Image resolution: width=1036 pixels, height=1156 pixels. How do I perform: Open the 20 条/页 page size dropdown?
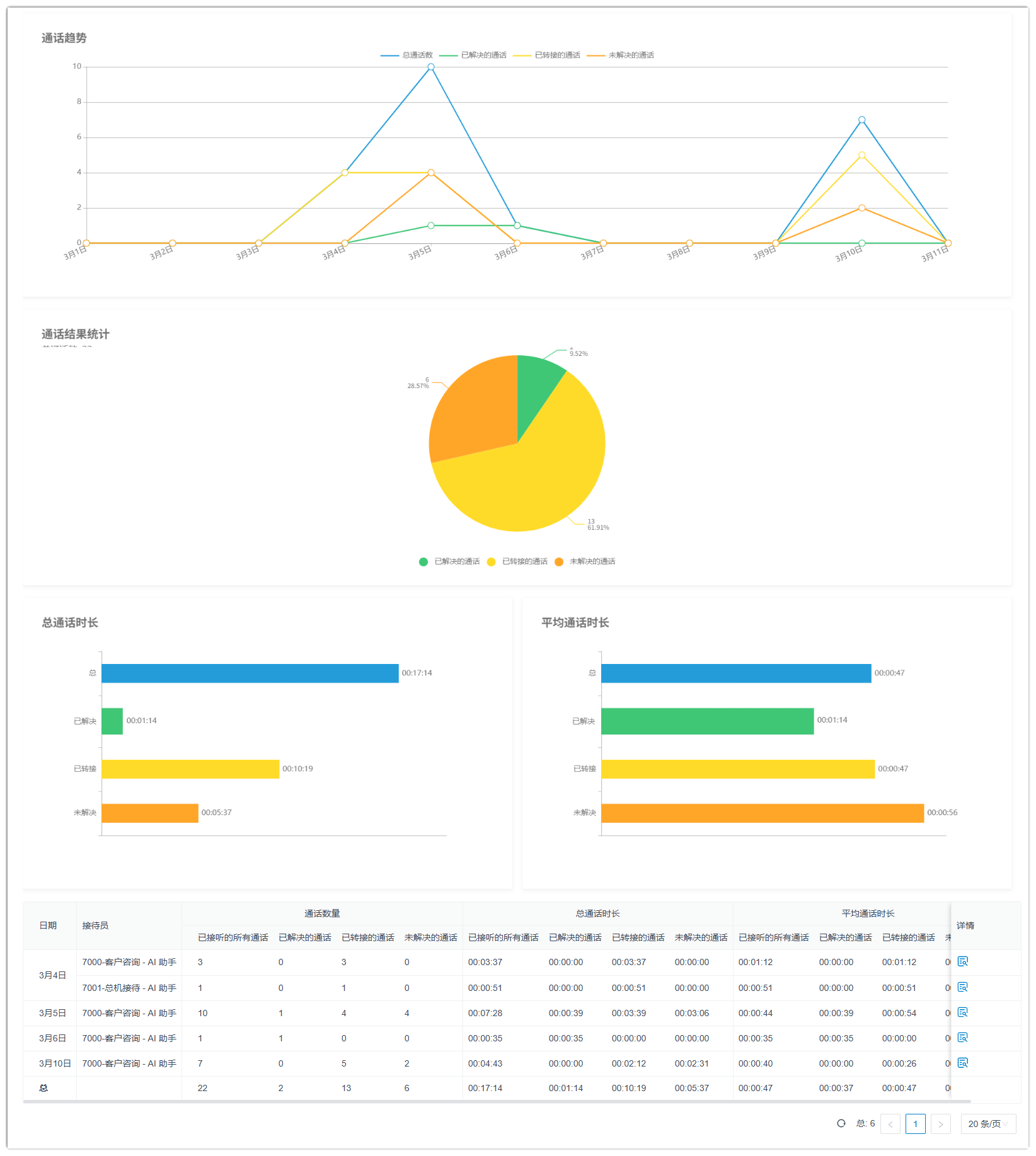[987, 1124]
